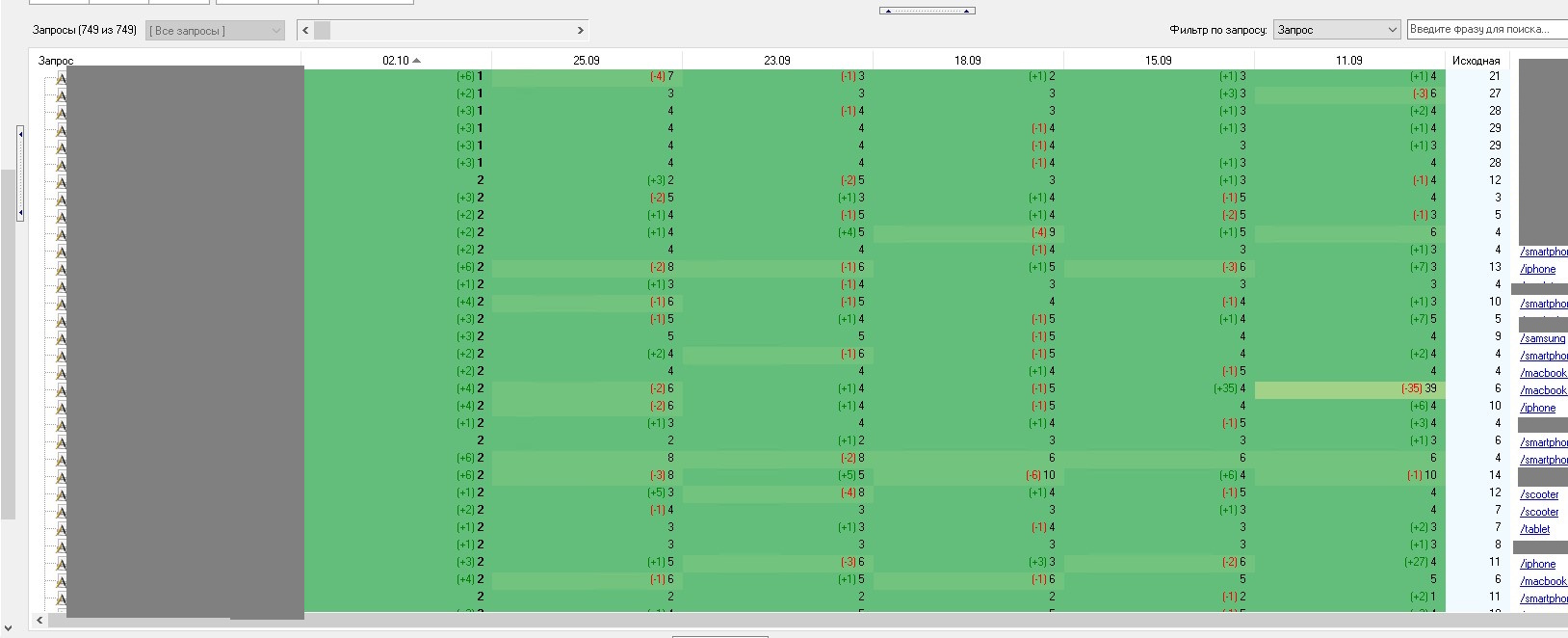
Task: Open the /samsung link
Action: coord(1542,338)
